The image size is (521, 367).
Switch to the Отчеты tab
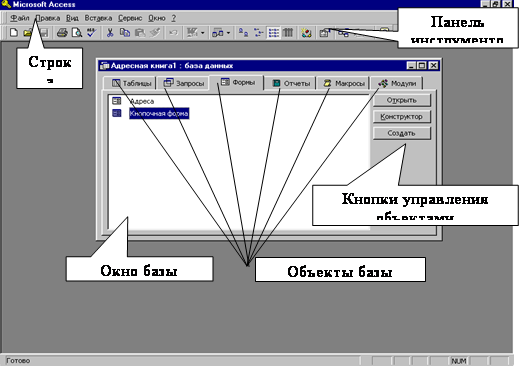(290, 83)
